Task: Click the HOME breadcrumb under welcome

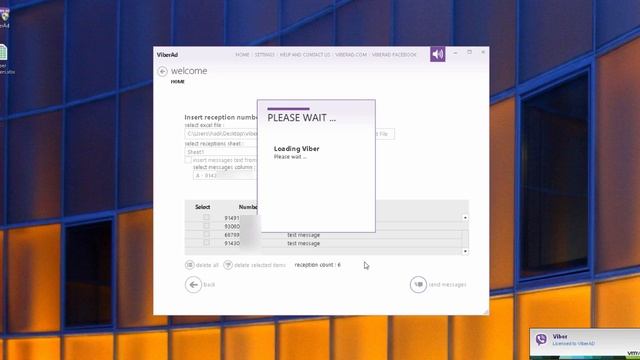Action: coord(178,82)
